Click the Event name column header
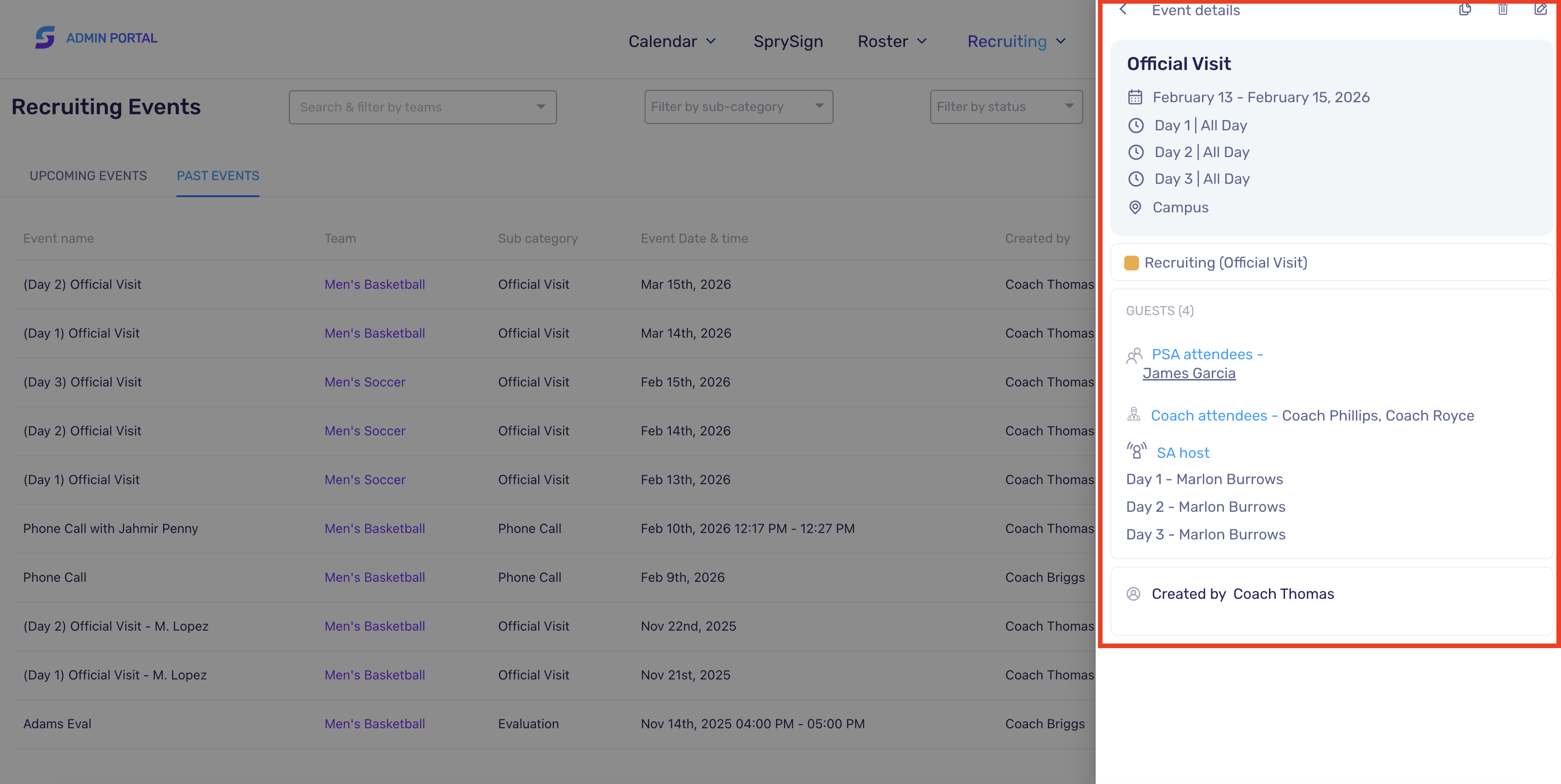This screenshot has width=1561, height=784. click(x=58, y=238)
